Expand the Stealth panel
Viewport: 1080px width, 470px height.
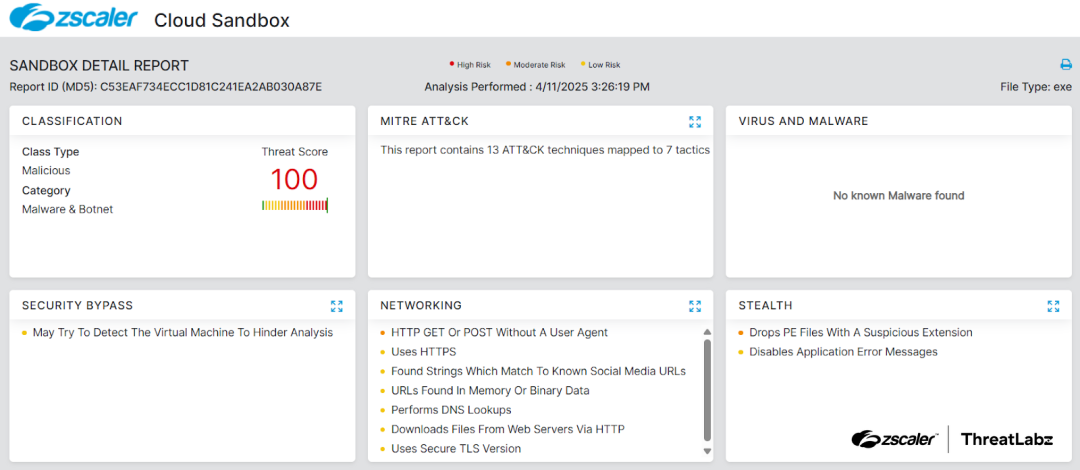pyautogui.click(x=1053, y=306)
